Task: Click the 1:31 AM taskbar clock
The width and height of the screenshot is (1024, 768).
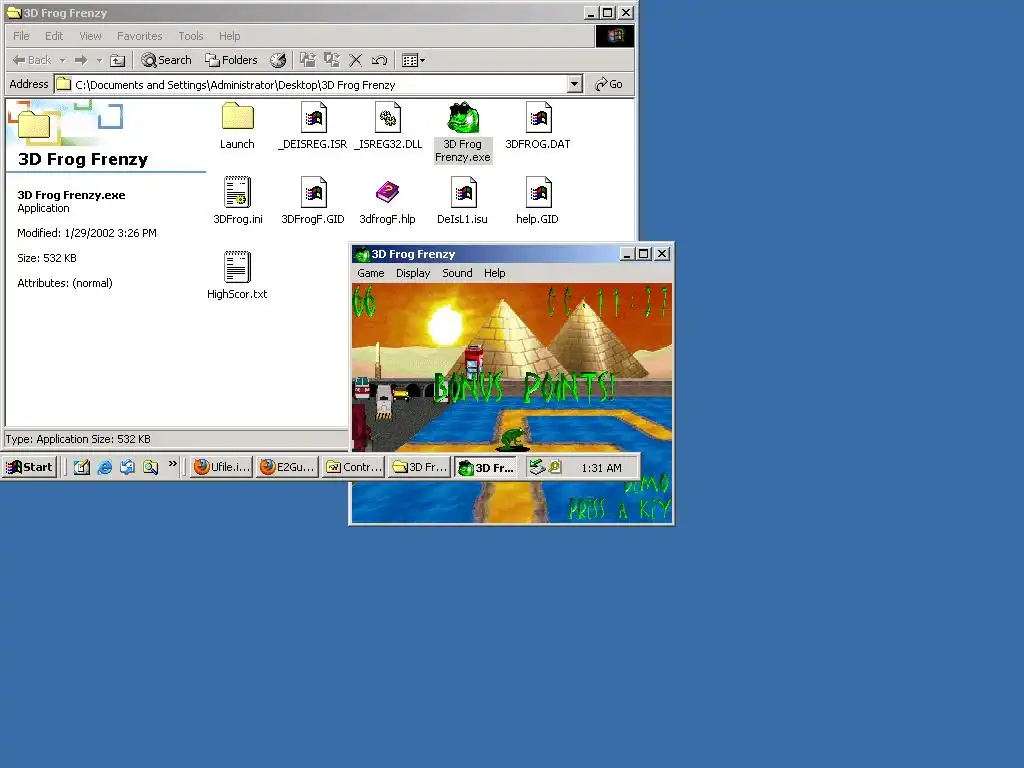Action: click(x=601, y=468)
